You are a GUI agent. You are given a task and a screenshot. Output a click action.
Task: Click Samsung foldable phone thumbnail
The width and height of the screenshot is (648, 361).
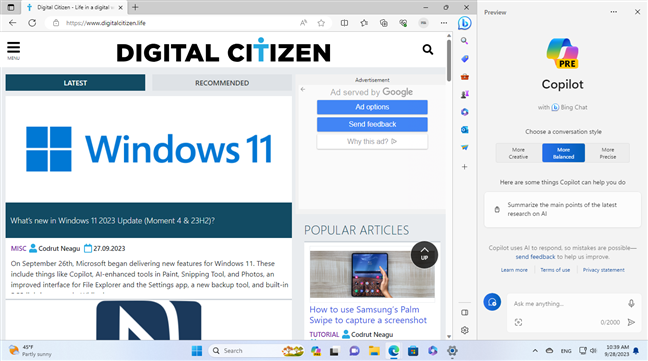click(x=372, y=274)
